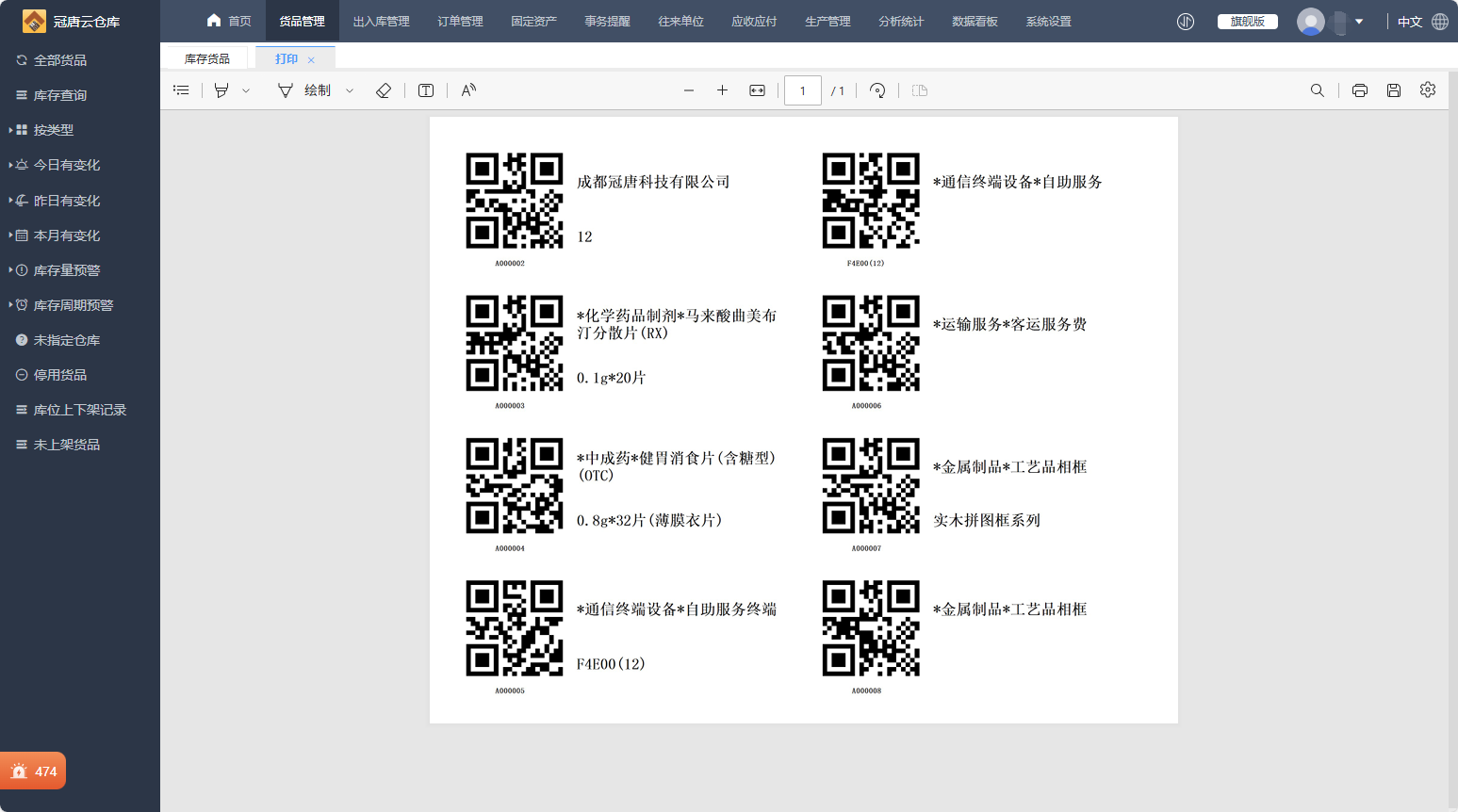Click the text recognition A icon
Screen dimensions: 1458x812
(468, 90)
